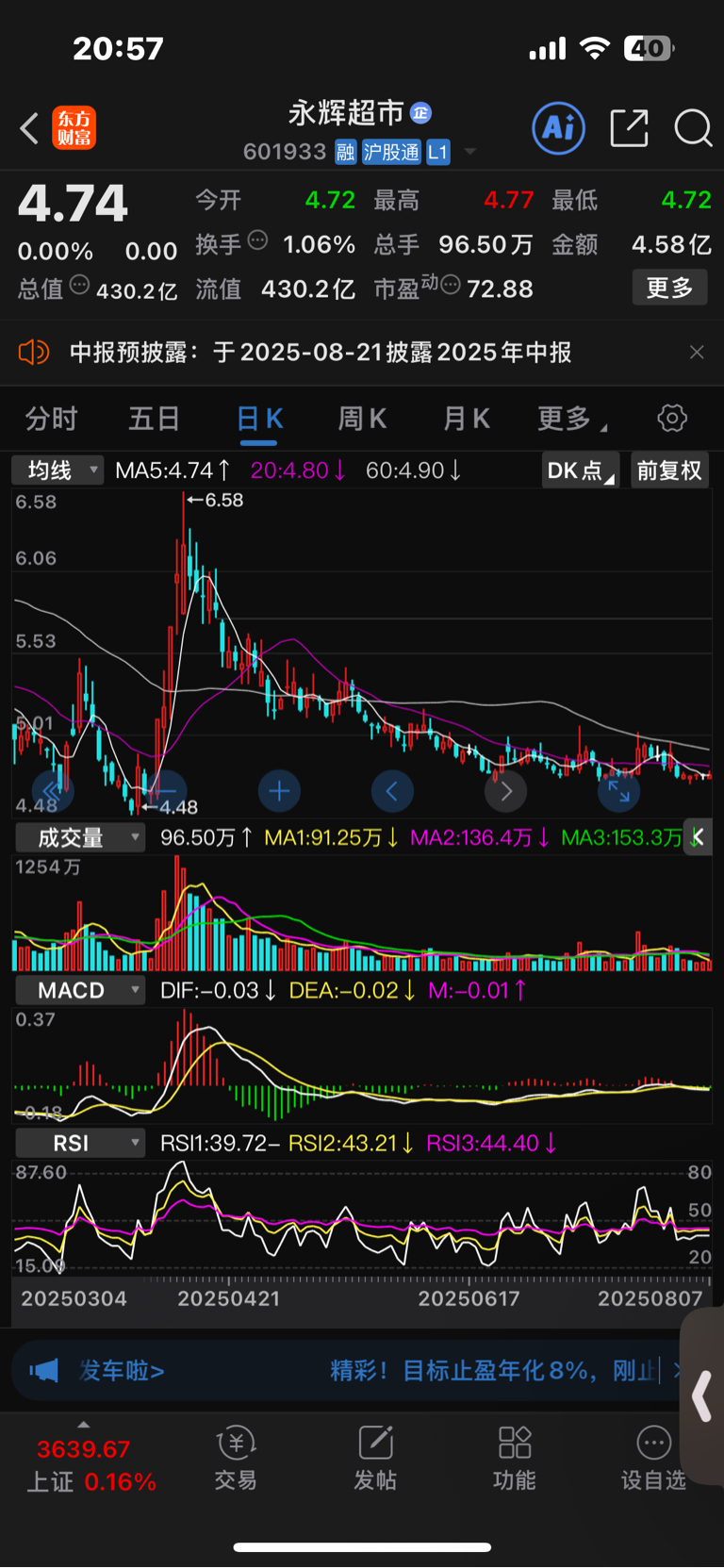The image size is (724, 1568).
Task: Tap the L1 level badge
Action: pos(438,152)
